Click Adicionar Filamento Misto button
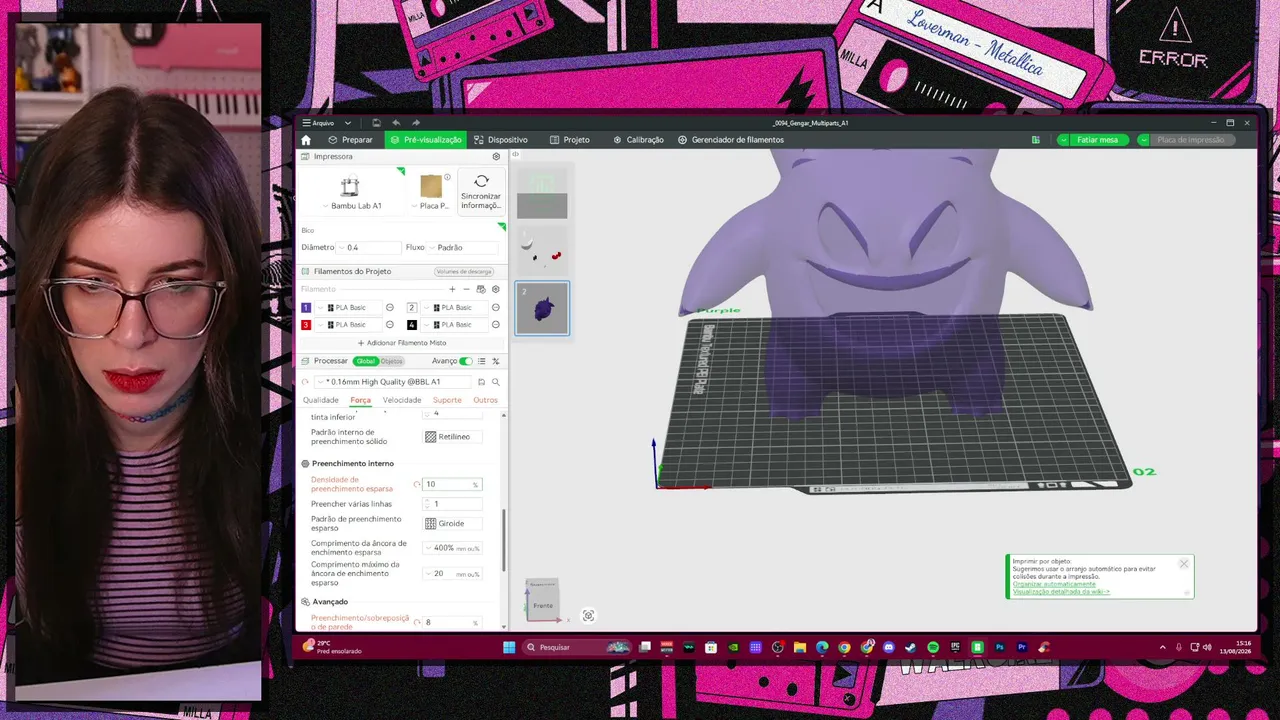Screen dimensions: 1280x720 point(402,343)
